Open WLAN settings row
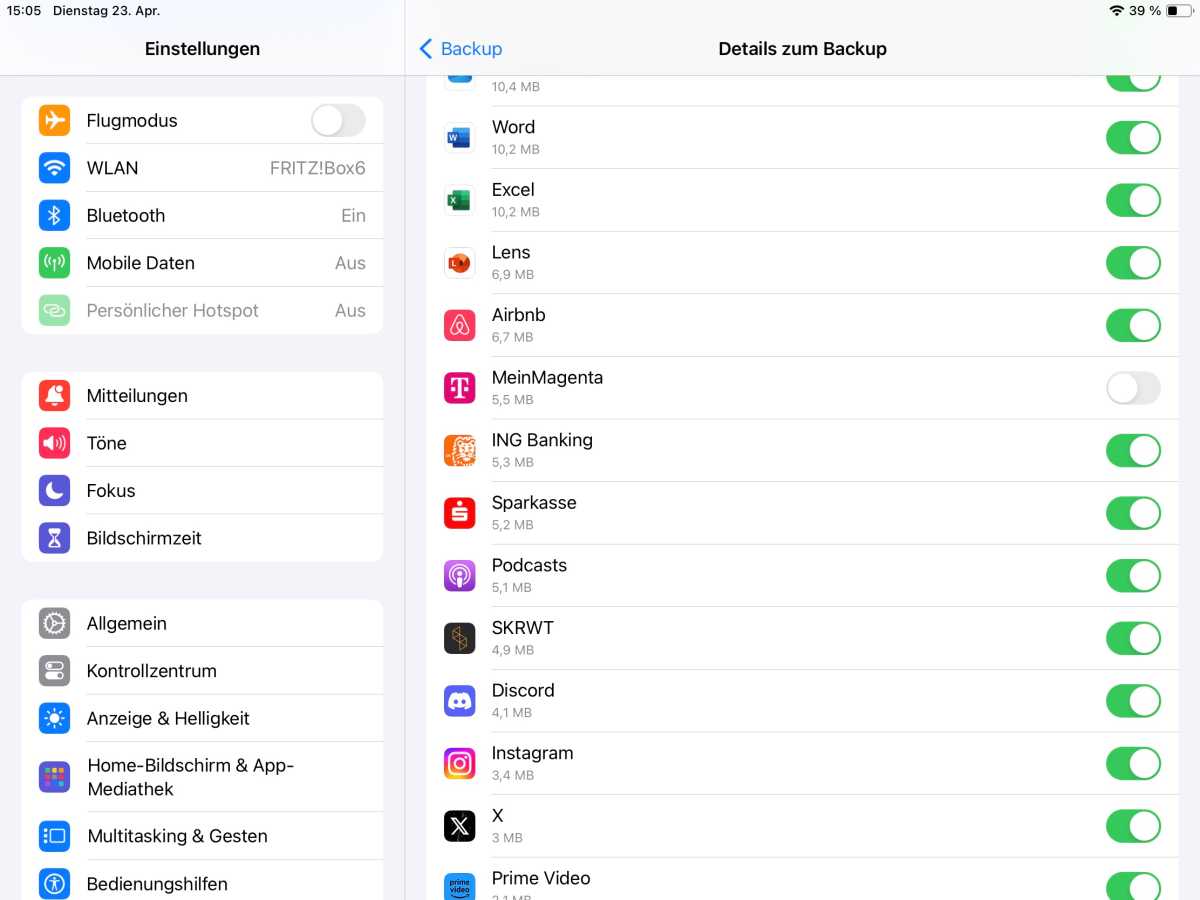The image size is (1200, 900). [x=202, y=168]
